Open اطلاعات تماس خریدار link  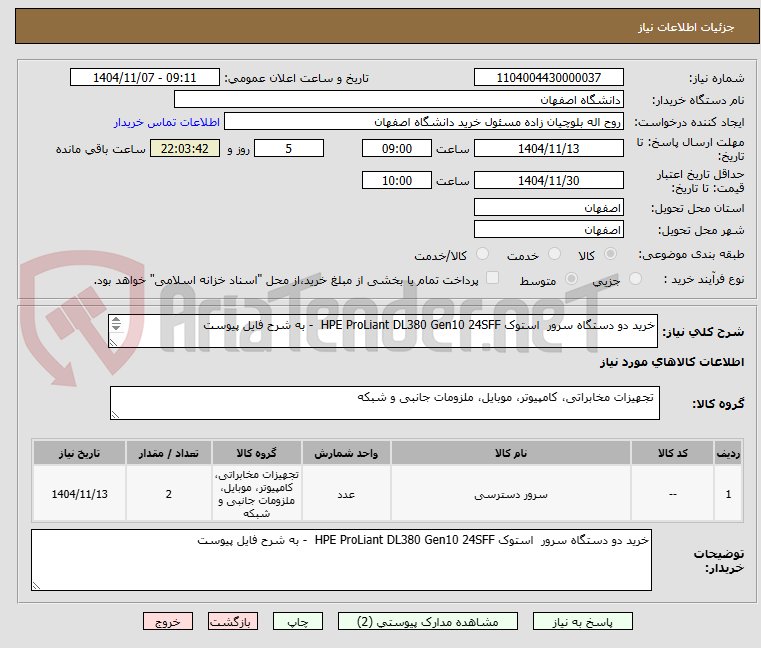[x=167, y=122]
